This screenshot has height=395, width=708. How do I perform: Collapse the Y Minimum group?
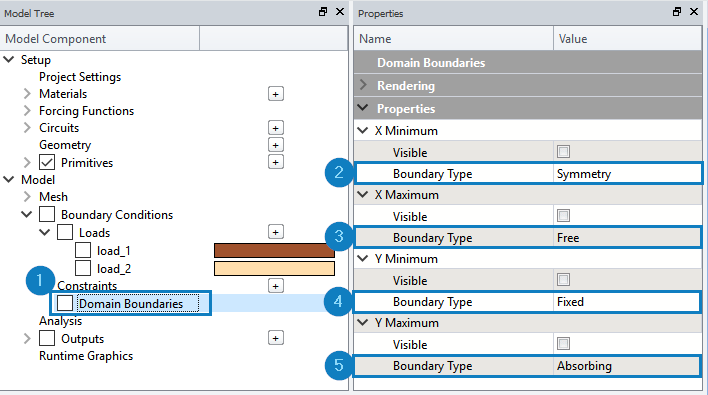click(x=363, y=259)
